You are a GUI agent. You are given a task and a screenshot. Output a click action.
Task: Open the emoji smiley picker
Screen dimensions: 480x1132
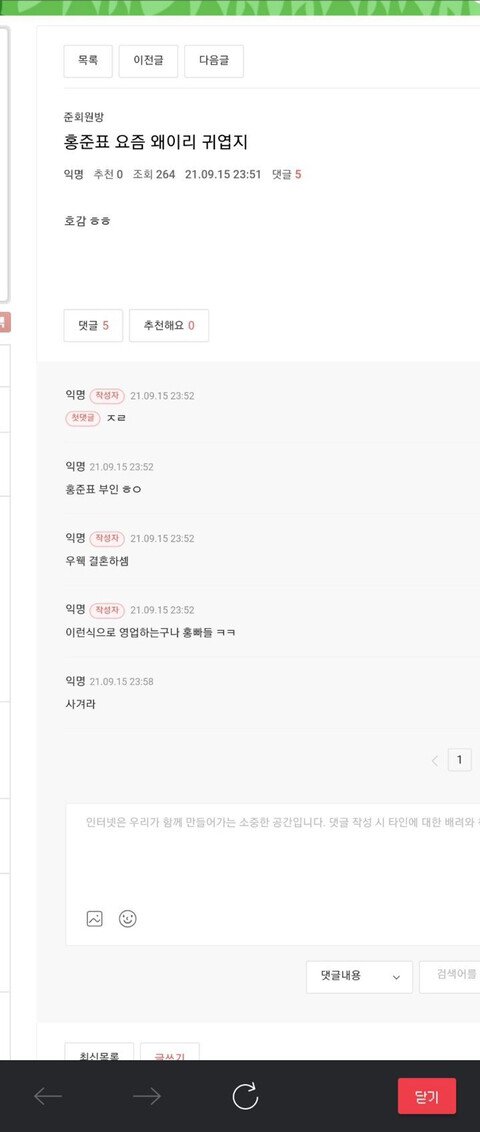tap(128, 918)
